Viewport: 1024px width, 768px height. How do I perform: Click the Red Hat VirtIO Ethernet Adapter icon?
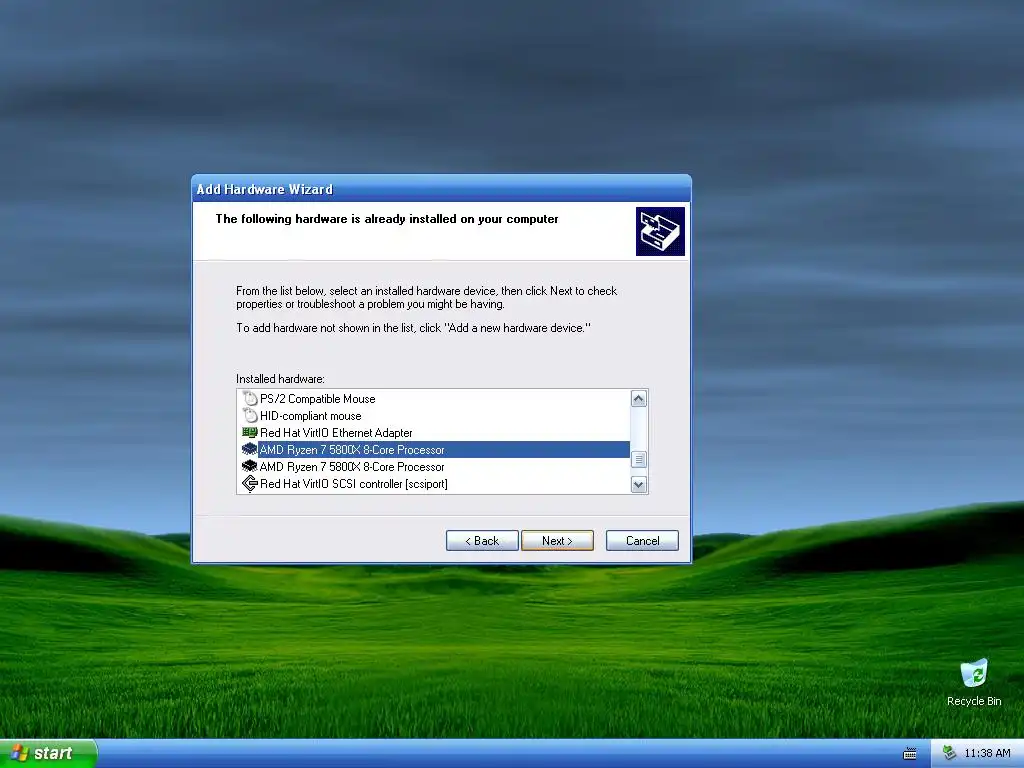[250, 432]
